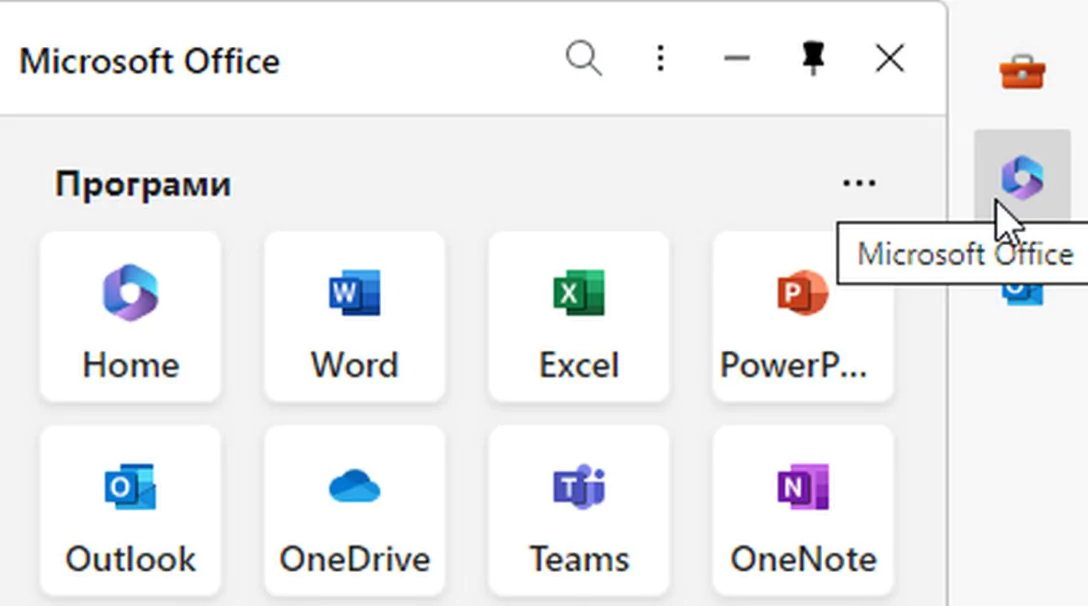The image size is (1088, 606).
Task: Open the PowerPoint app tile
Action: (x=802, y=317)
